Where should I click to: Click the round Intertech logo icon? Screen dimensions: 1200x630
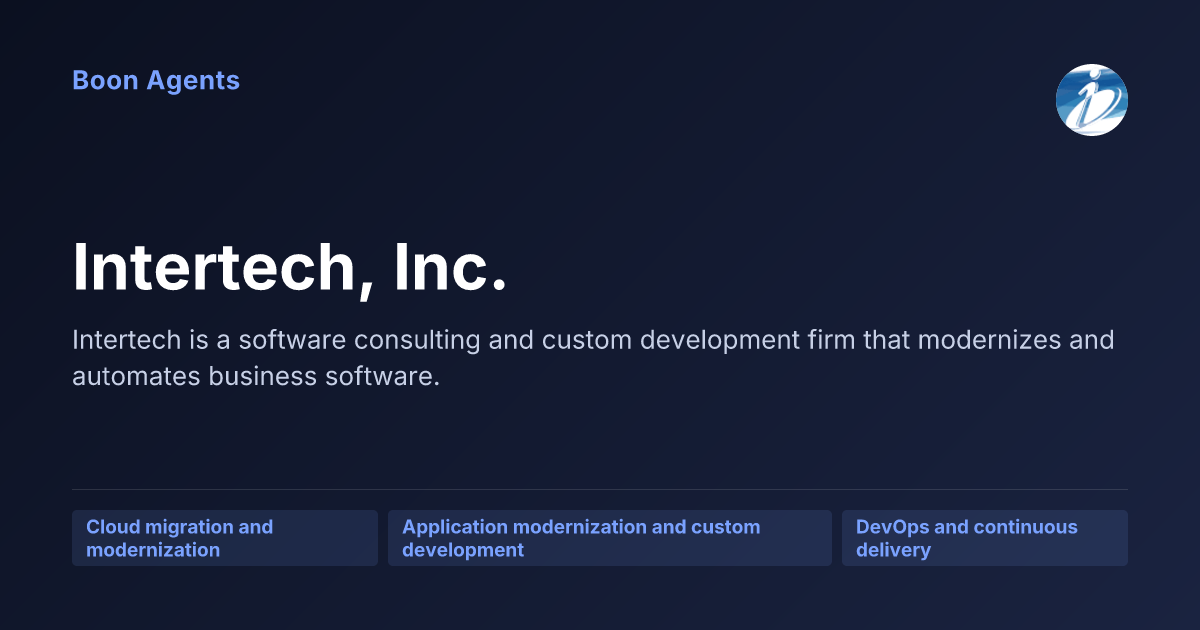(x=1092, y=100)
